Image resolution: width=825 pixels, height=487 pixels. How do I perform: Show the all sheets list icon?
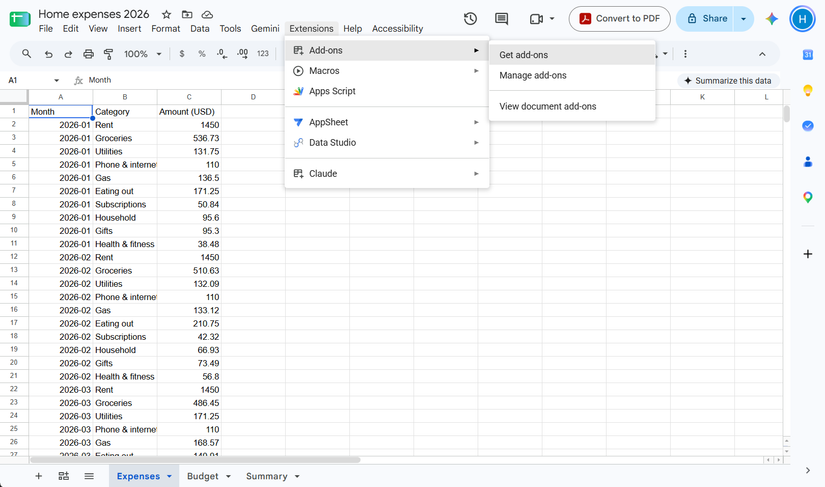(x=89, y=476)
